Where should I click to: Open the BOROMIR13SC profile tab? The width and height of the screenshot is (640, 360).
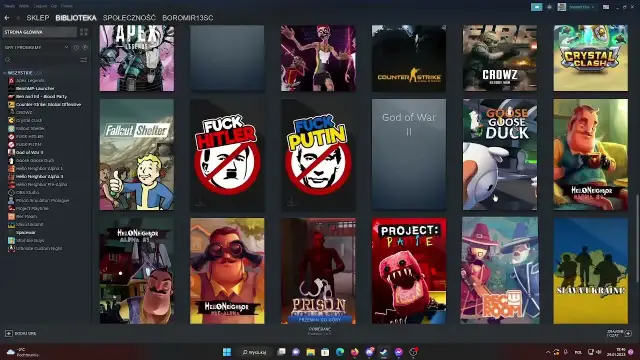pos(188,18)
